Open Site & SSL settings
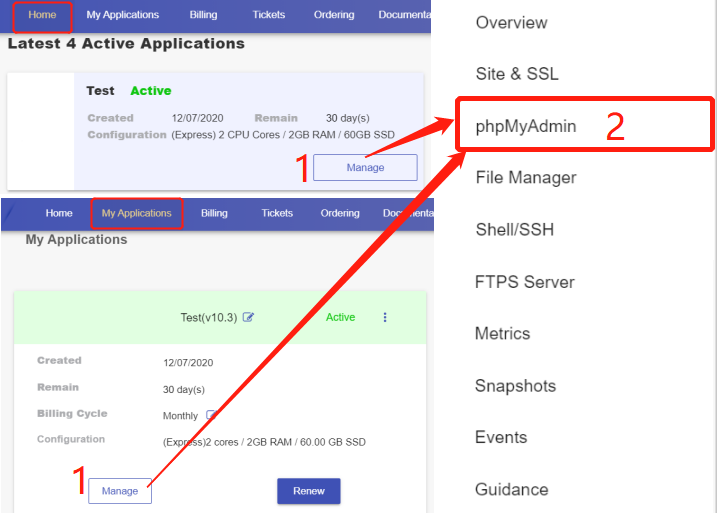This screenshot has height=513, width=717. pos(517,74)
